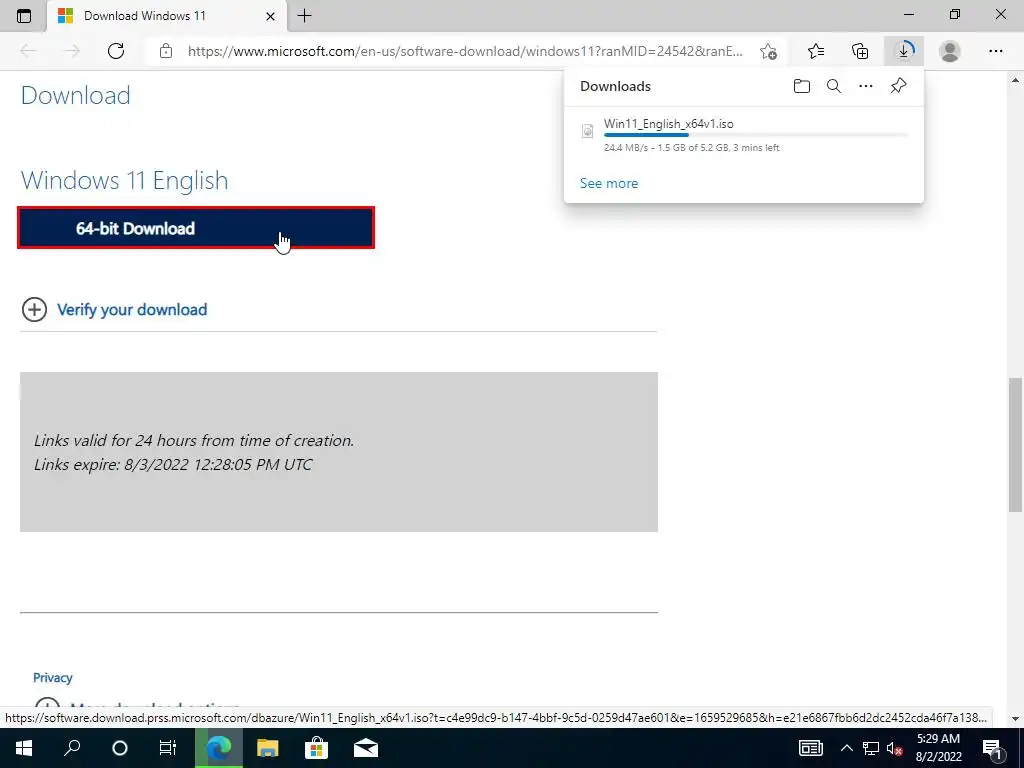
Task: Click the 64-bit Download button
Action: [x=196, y=228]
